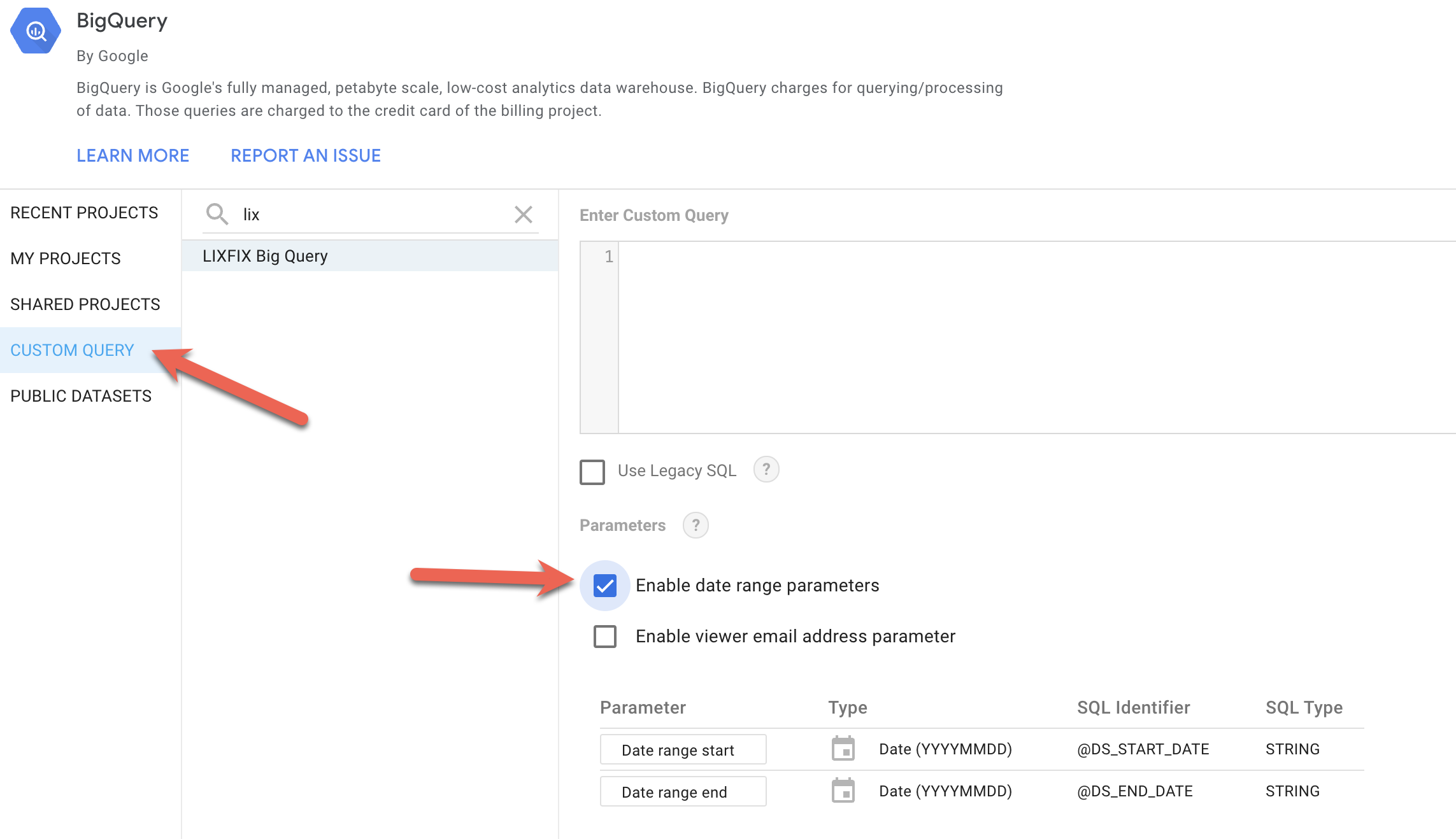Switch to MY PROJECTS tab
The width and height of the screenshot is (1456, 839).
click(x=90, y=258)
